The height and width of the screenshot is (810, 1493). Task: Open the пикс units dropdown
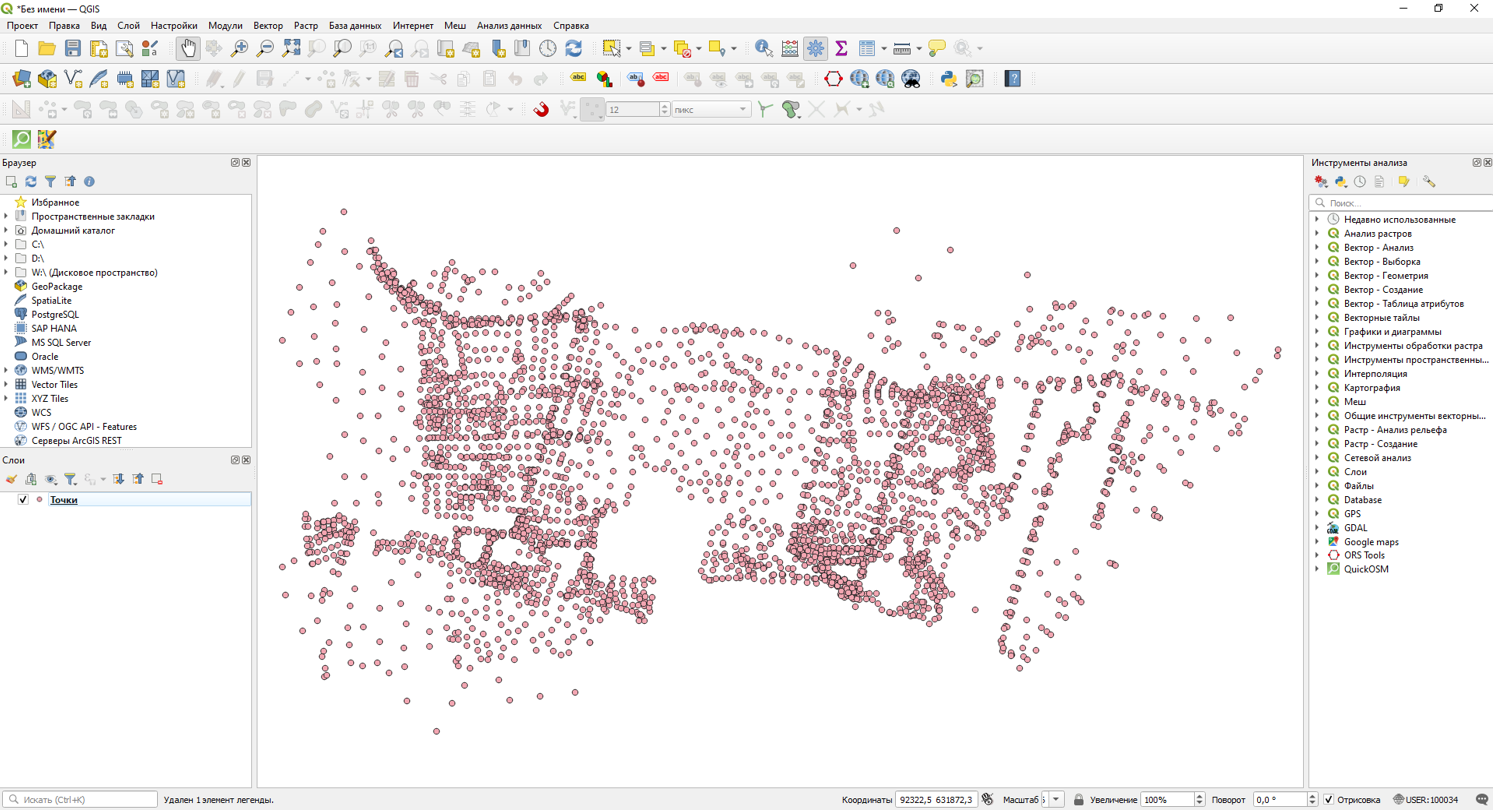click(743, 109)
